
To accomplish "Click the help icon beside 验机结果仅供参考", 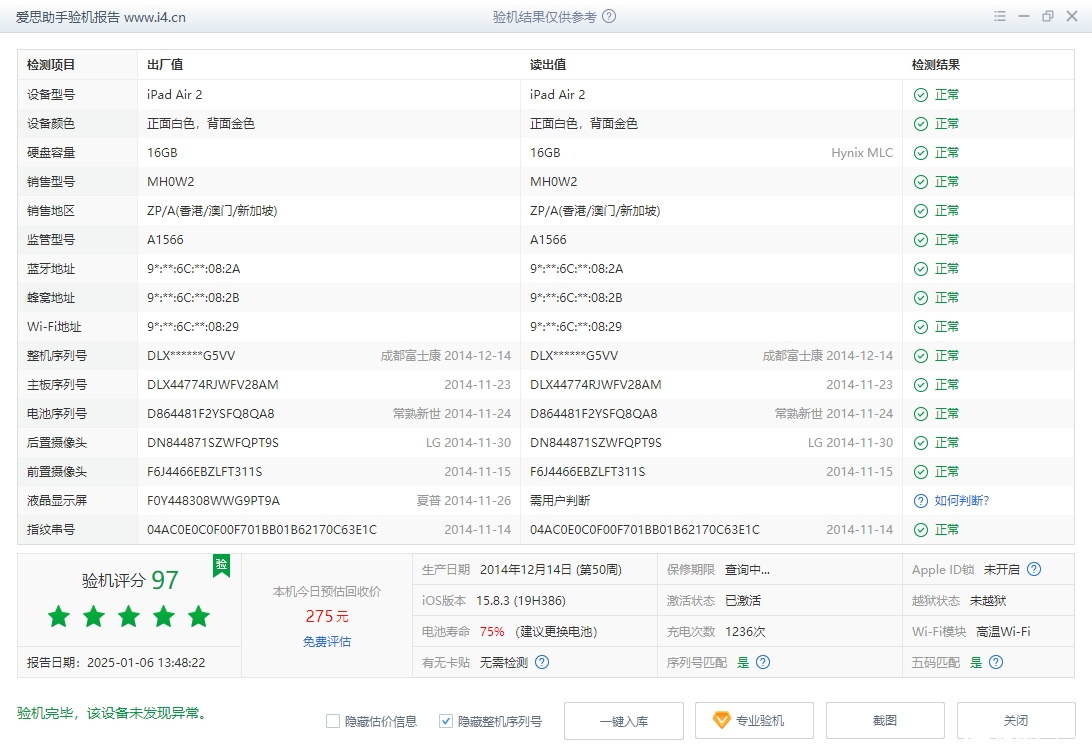I will tap(609, 16).
